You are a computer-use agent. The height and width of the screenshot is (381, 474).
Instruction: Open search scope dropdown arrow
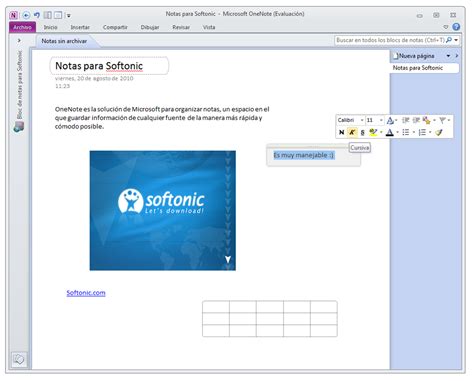tap(456, 40)
